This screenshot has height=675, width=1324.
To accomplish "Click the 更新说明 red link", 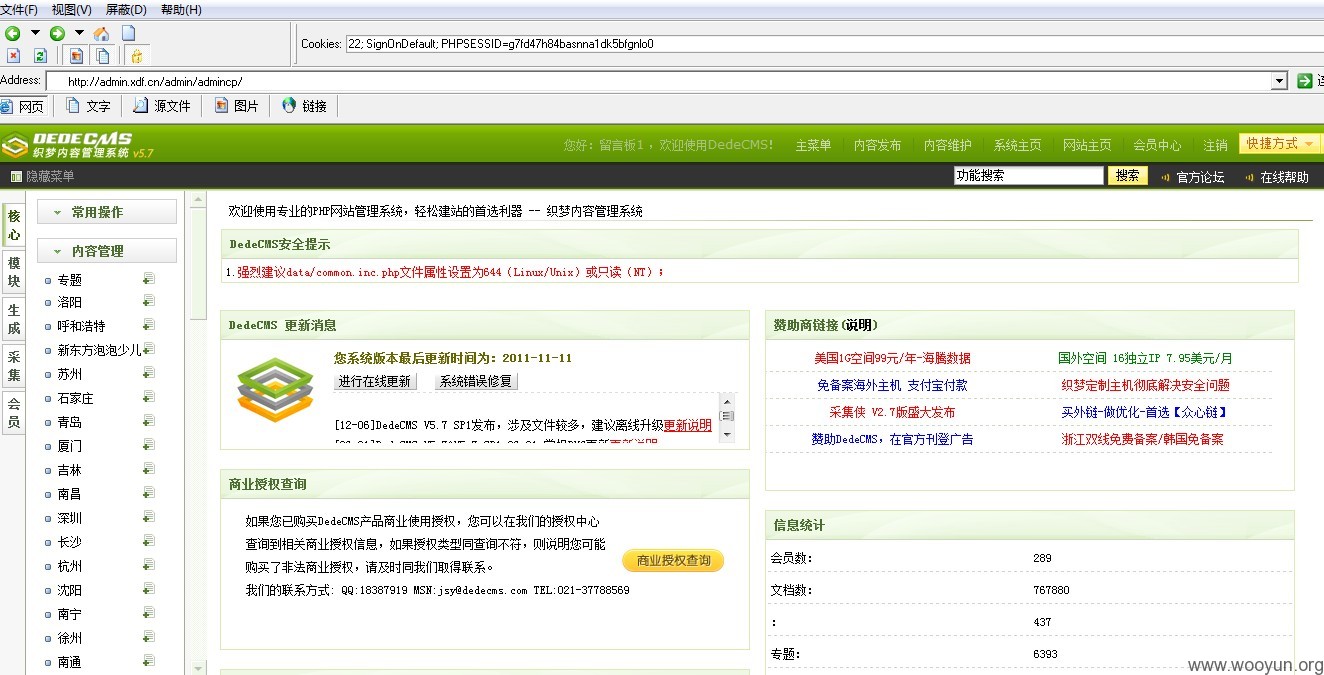I will 688,425.
